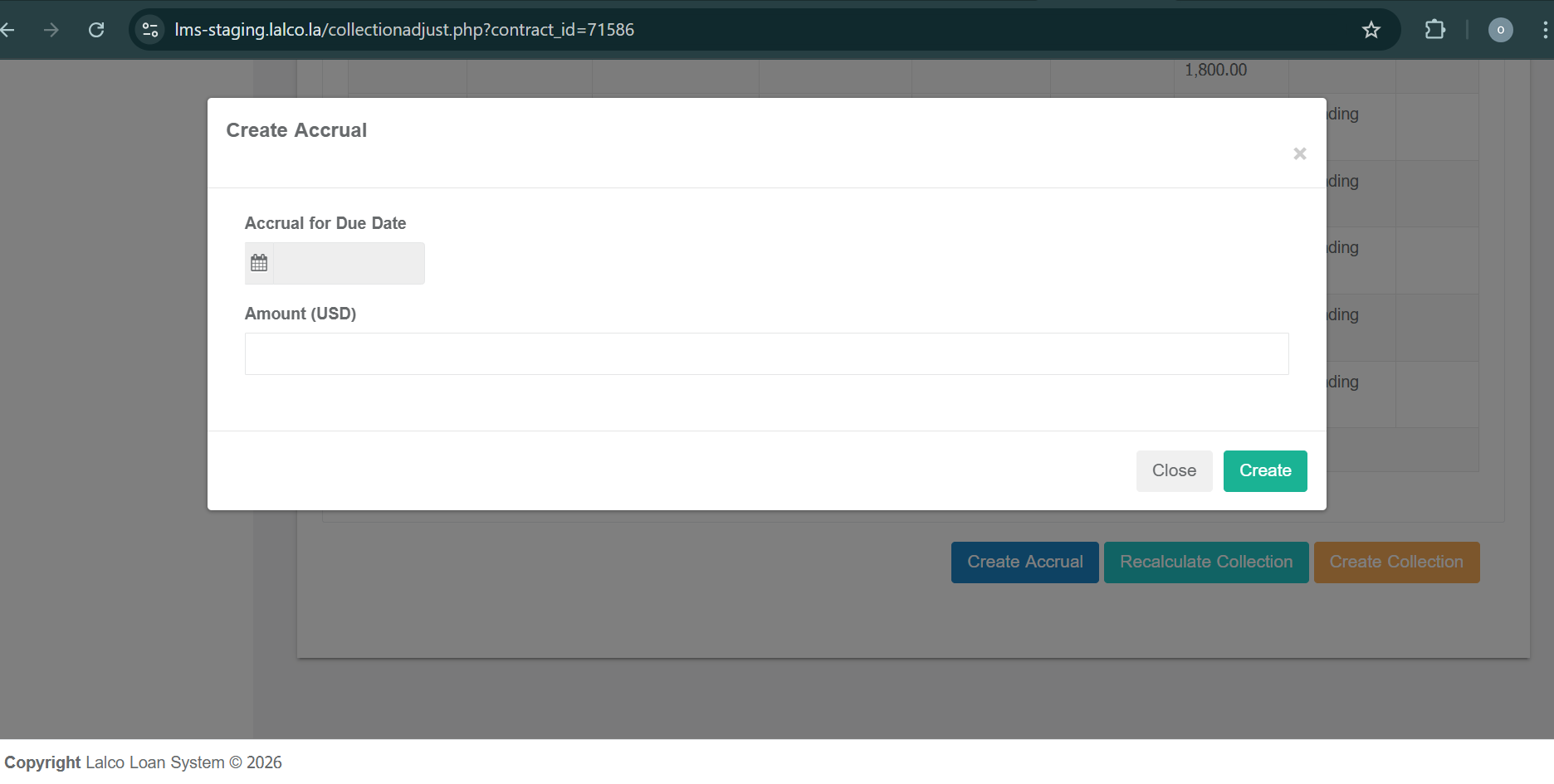Click the browser forward arrow
1554x784 pixels.
[x=51, y=30]
